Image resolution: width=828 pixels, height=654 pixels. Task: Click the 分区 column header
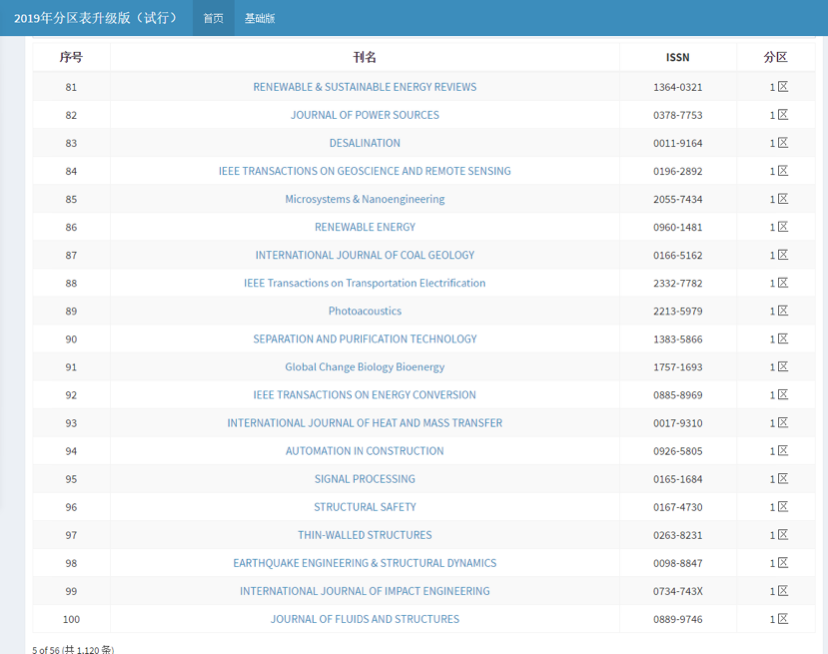tap(775, 58)
